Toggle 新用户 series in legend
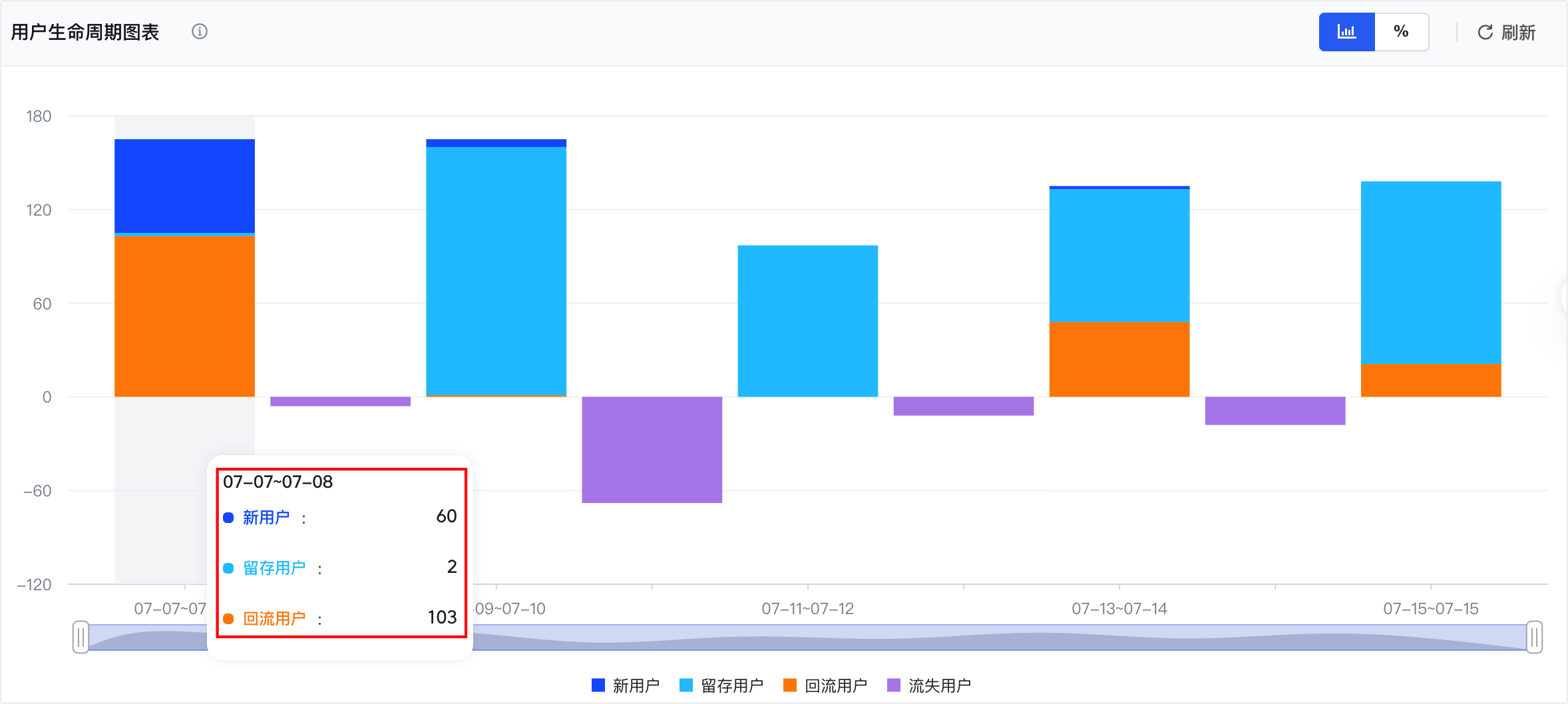 coord(625,685)
